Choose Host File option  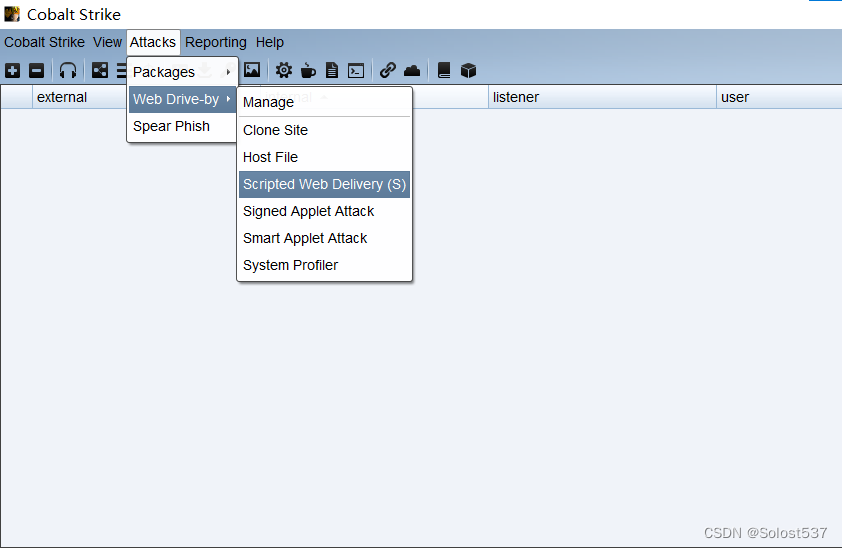coord(324,157)
